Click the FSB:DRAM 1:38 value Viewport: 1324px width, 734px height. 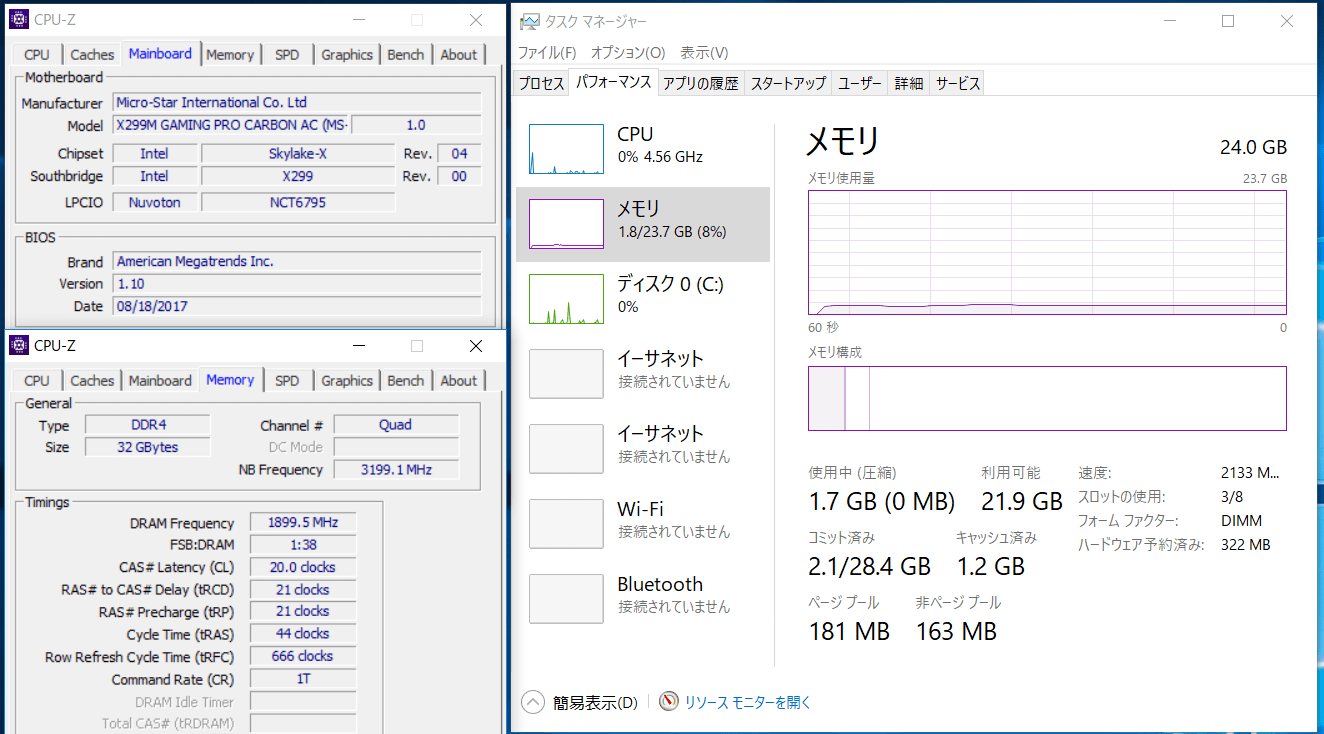[303, 545]
